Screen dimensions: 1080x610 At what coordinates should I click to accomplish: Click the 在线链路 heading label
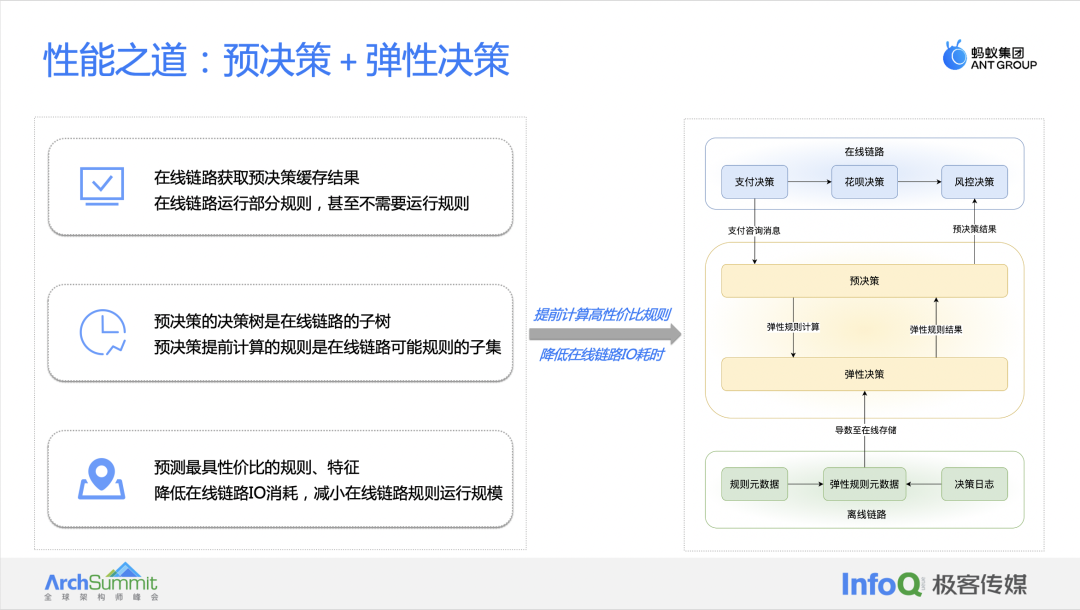(x=864, y=151)
